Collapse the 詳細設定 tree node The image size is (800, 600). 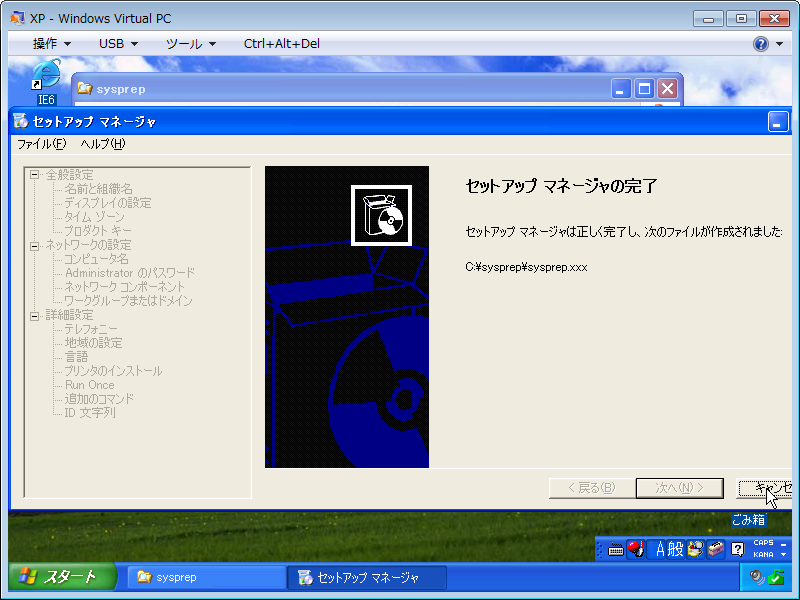pyautogui.click(x=34, y=316)
